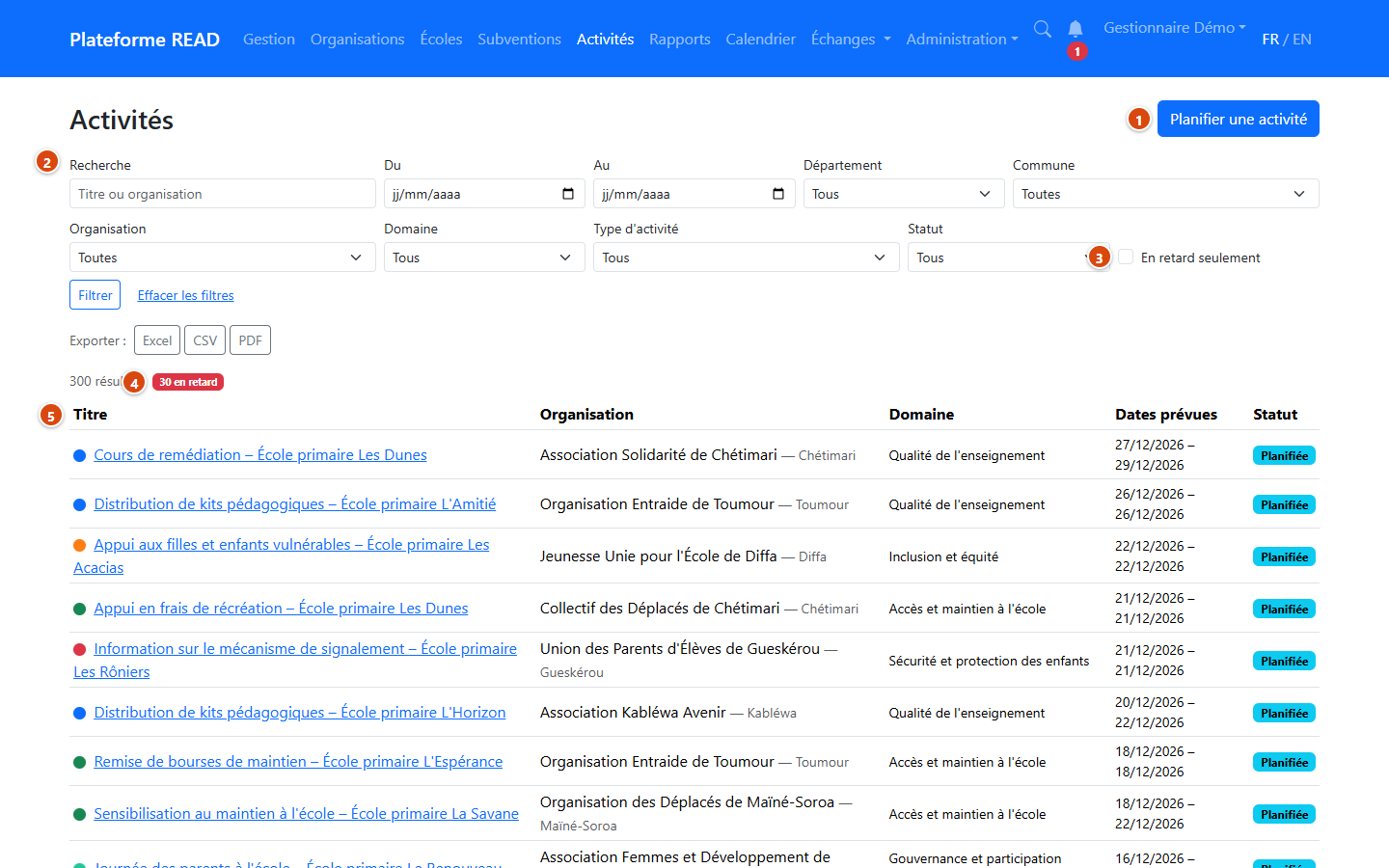Click the Filtrer button

point(95,295)
